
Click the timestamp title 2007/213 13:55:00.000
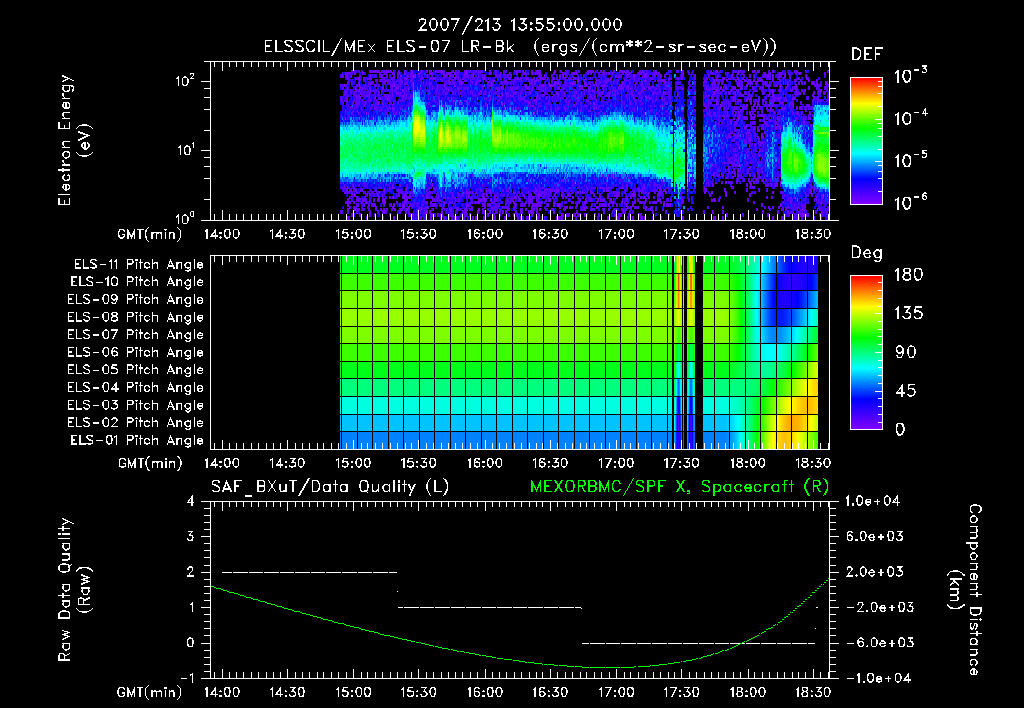[x=520, y=25]
